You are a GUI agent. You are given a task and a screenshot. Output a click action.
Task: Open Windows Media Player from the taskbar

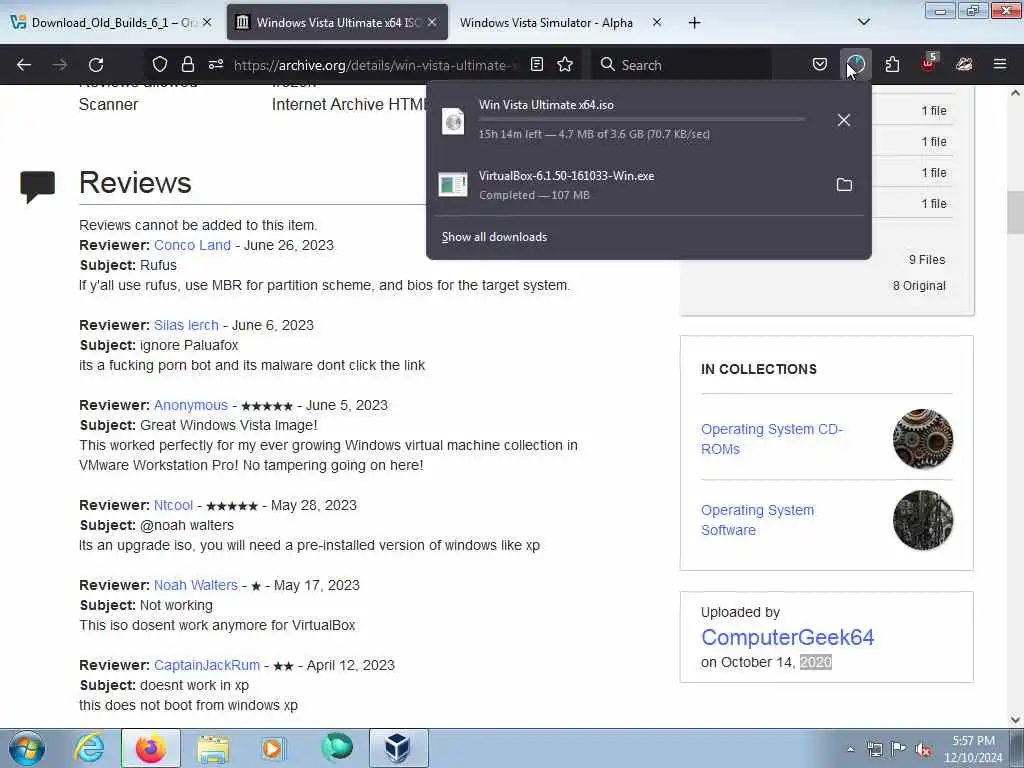tap(274, 748)
